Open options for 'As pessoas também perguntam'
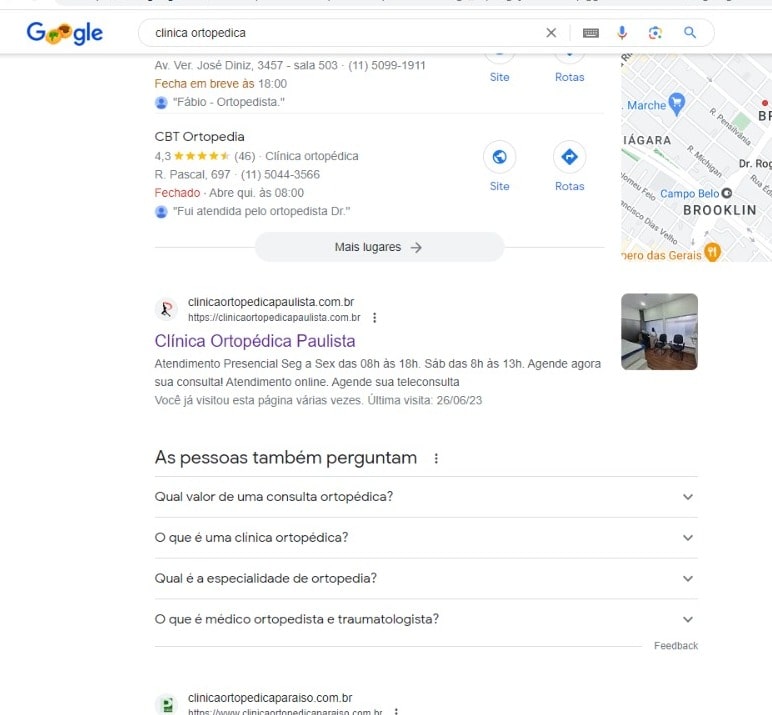Viewport: 772px width, 715px height. tap(435, 459)
